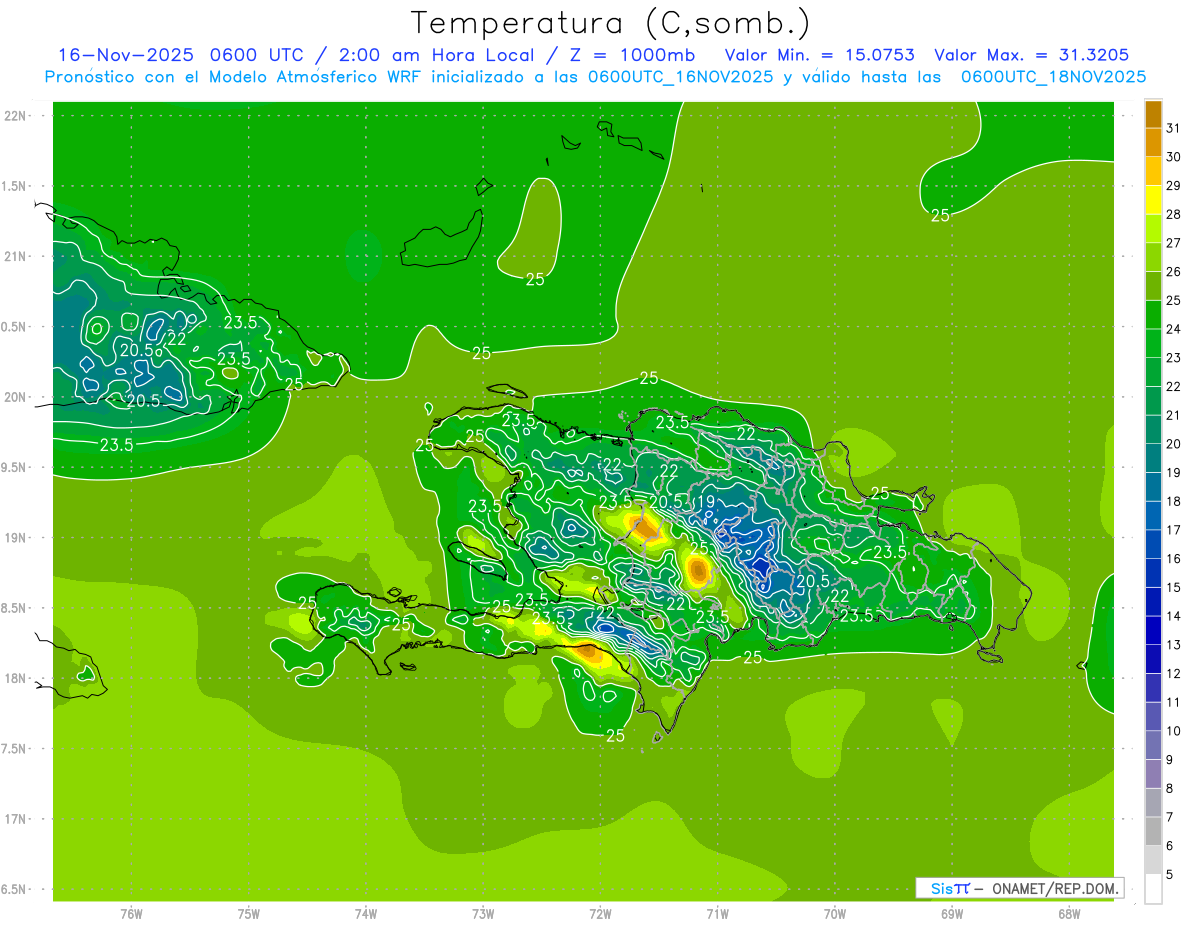This screenshot has width=1200, height=927.
Task: Click the "74W" longitude axis label
Action: pos(366,914)
